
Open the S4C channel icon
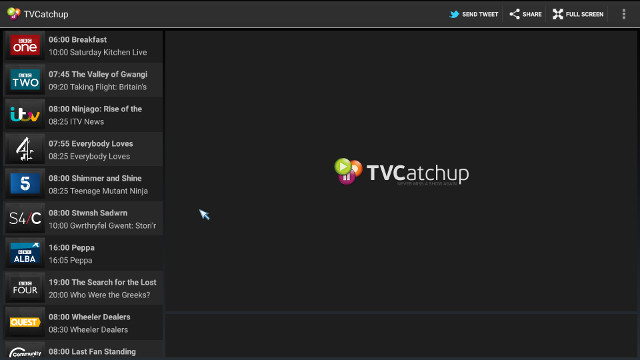pyautogui.click(x=25, y=219)
